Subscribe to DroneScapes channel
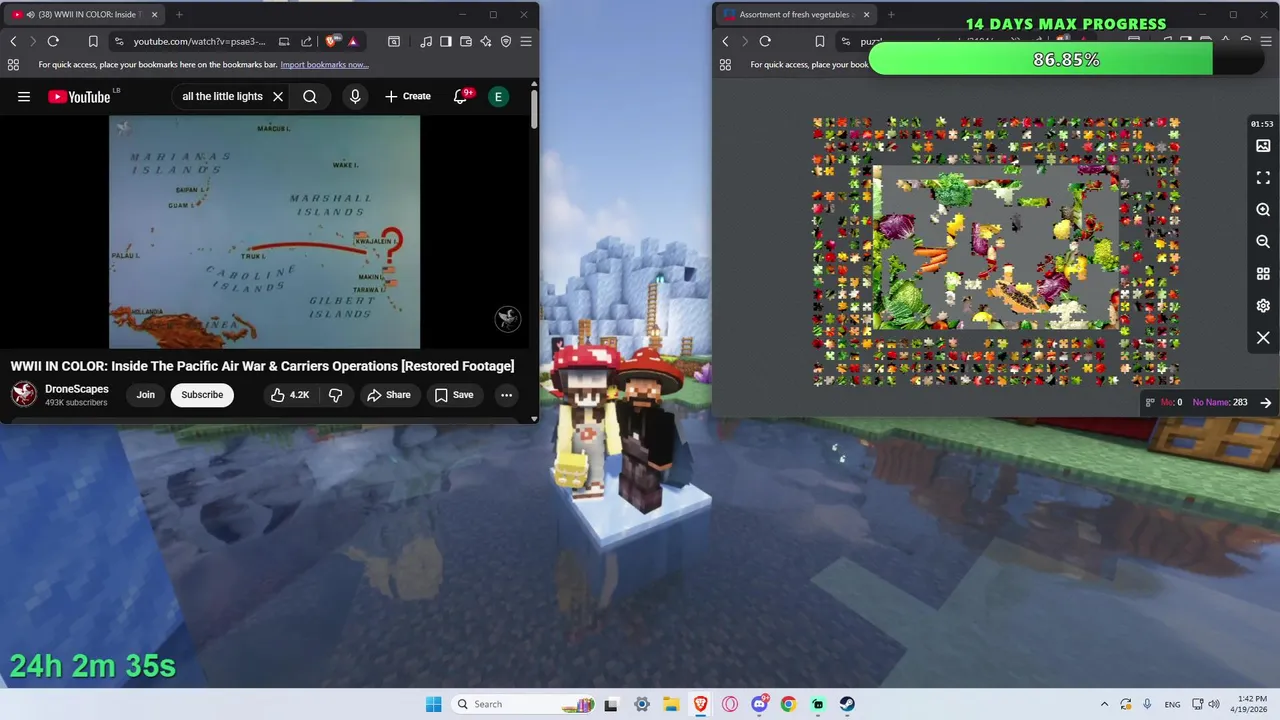The image size is (1280, 720). tap(202, 395)
